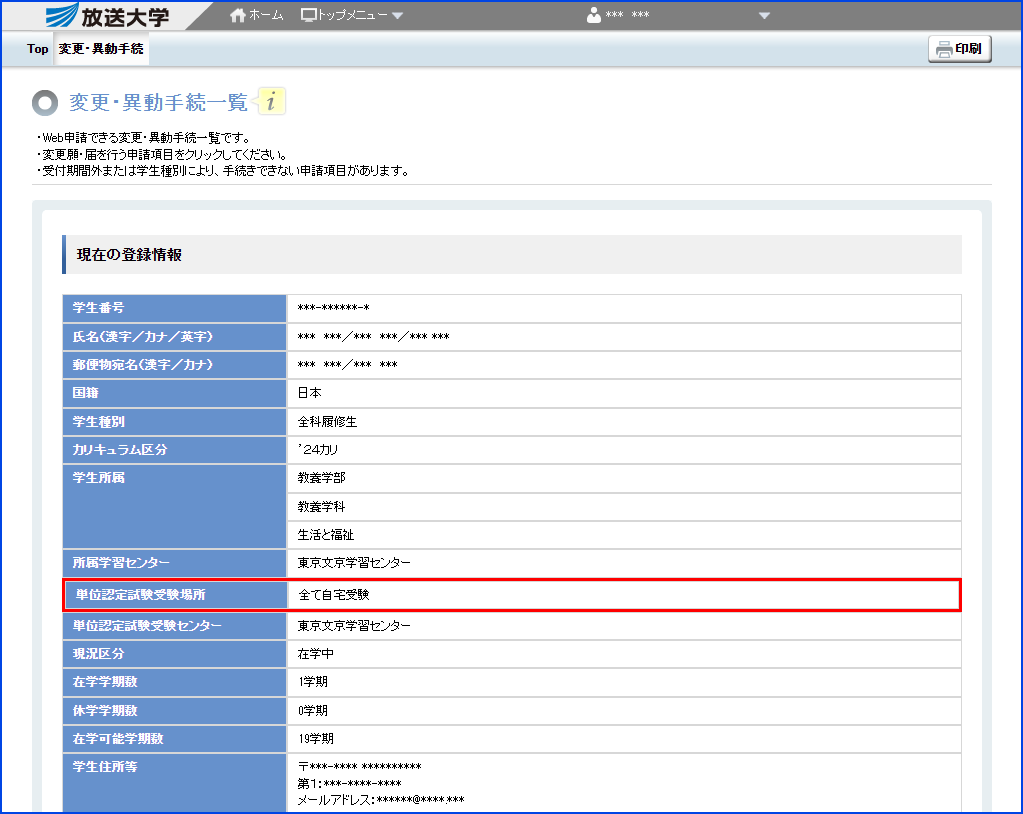Click the 現在の登録情報 section header
This screenshot has width=1023, height=814.
[x=130, y=255]
